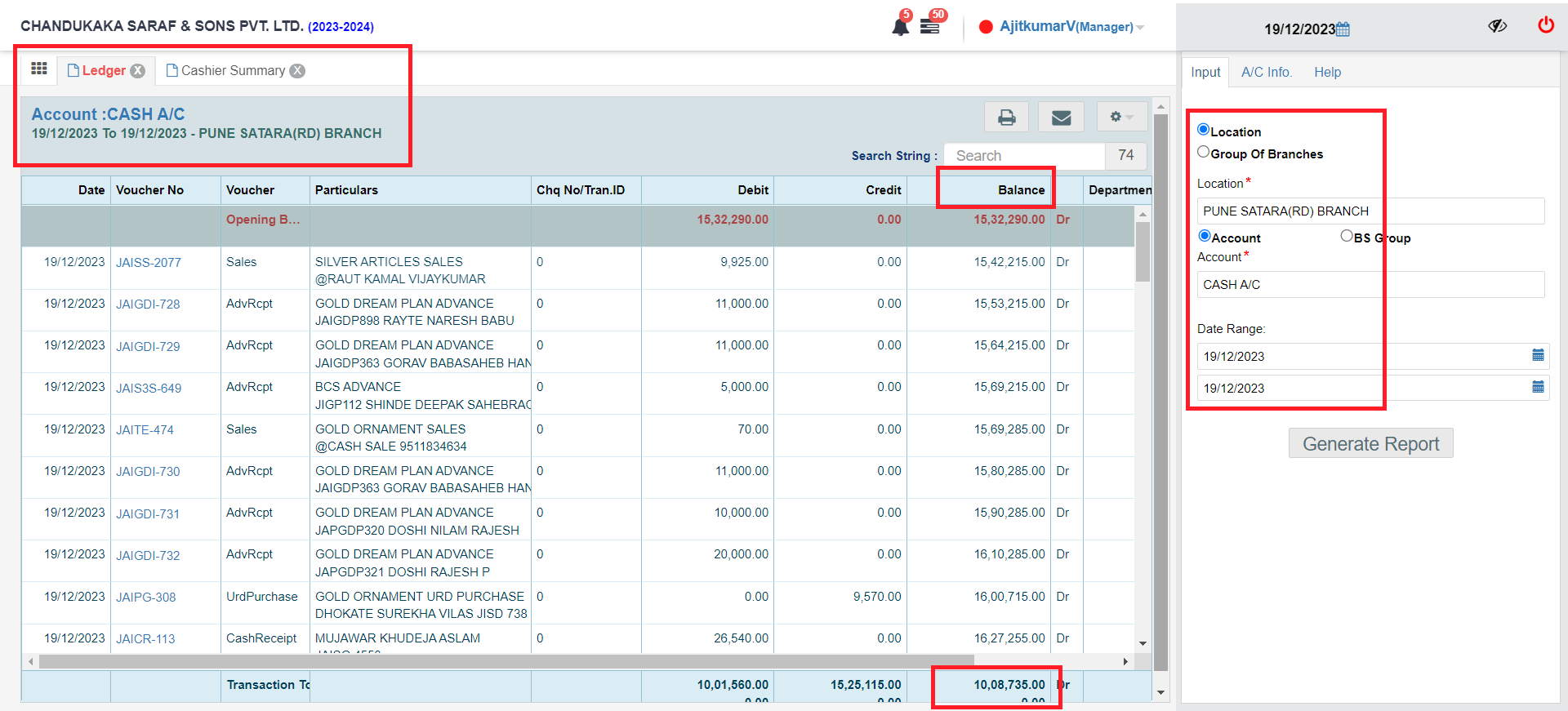The width and height of the screenshot is (1568, 711).
Task: Click the header date 19/12/2023
Action: pos(1299,29)
